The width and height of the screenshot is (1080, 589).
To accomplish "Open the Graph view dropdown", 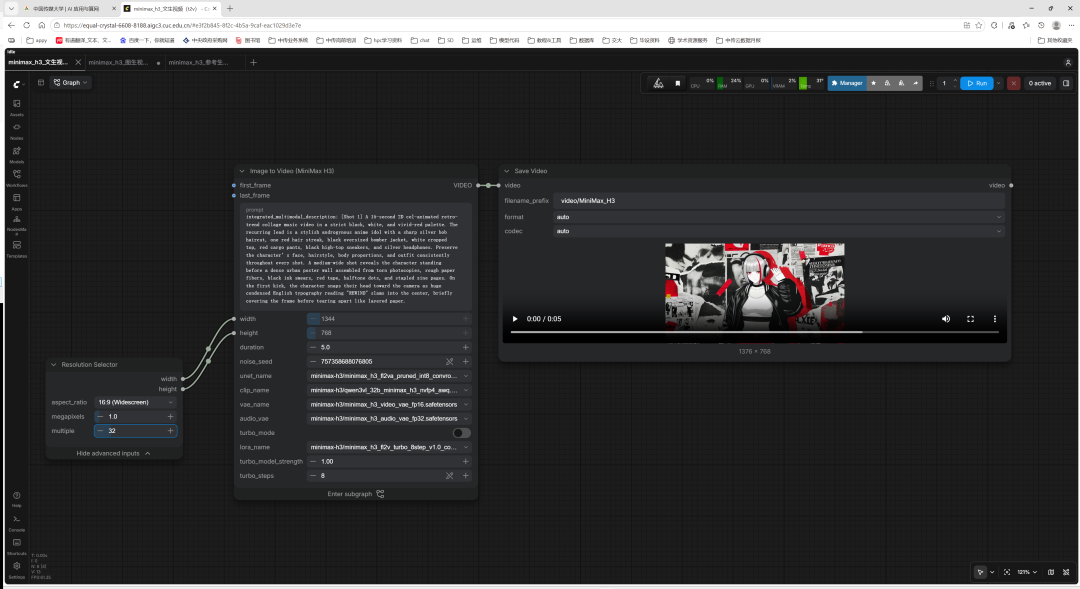I will pos(71,83).
